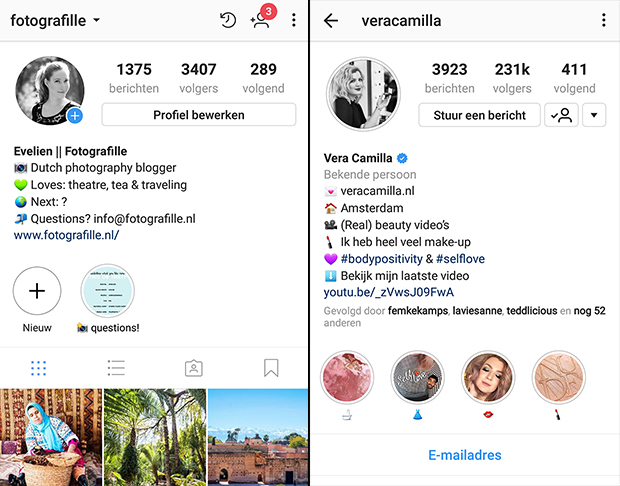Toggle following status for veracamilla

click(561, 115)
